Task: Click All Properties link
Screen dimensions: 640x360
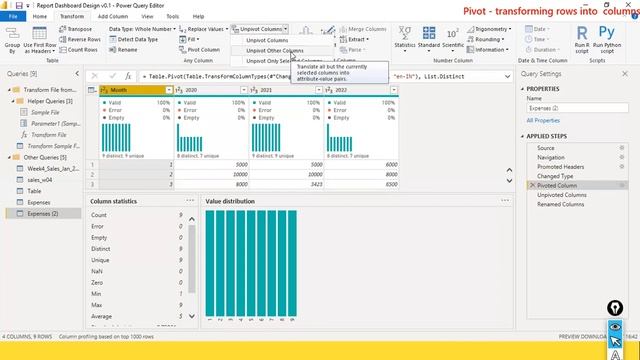Action: click(543, 120)
